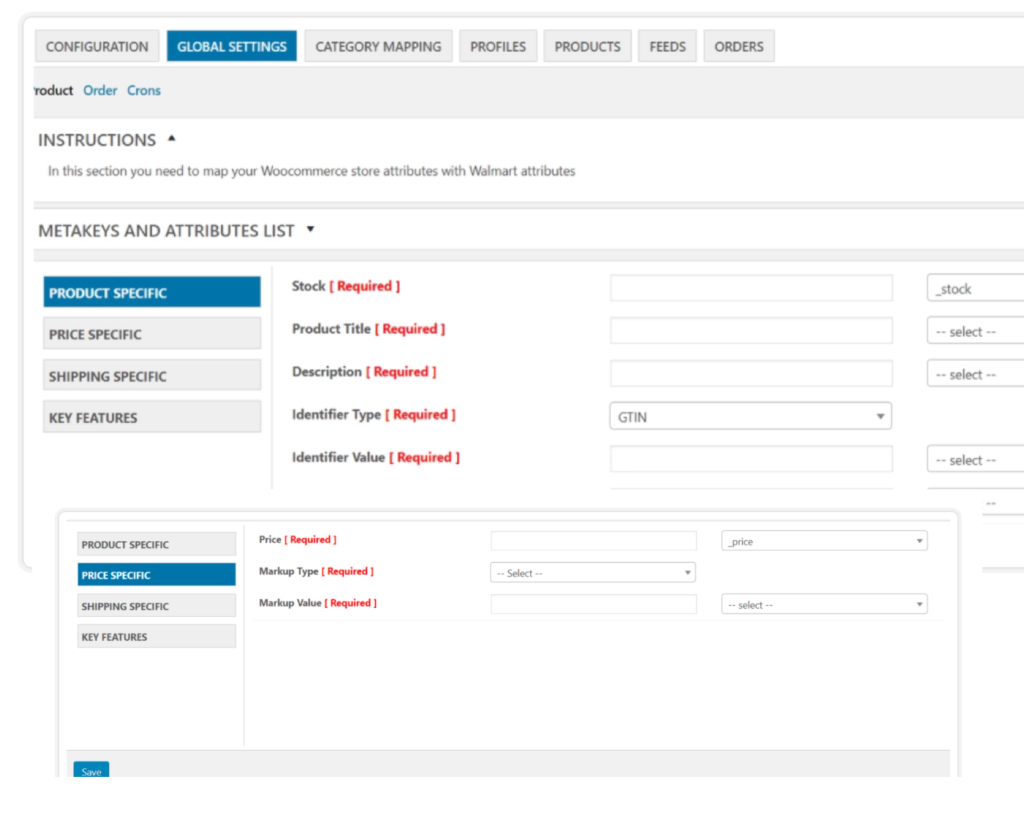Click the Save button
Screen dimensions: 1024x815
[90, 771]
